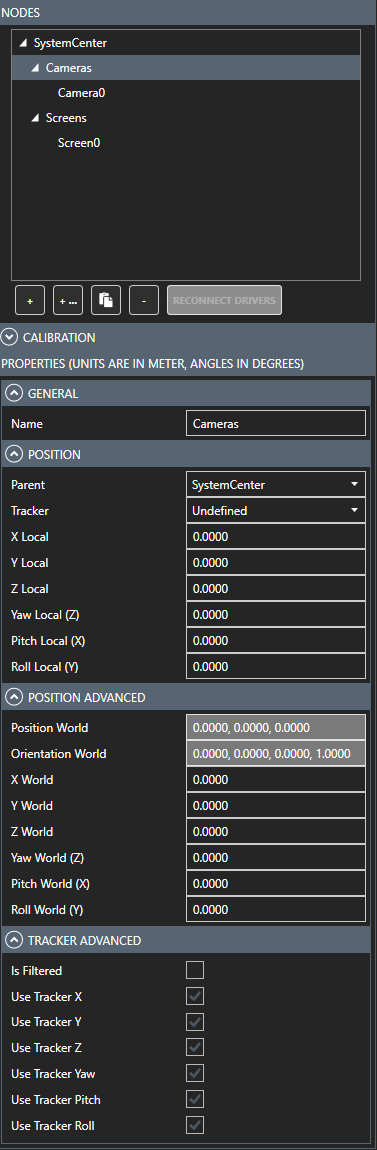This screenshot has width=377, height=1150.
Task: Click the Z World value field
Action: [x=276, y=832]
